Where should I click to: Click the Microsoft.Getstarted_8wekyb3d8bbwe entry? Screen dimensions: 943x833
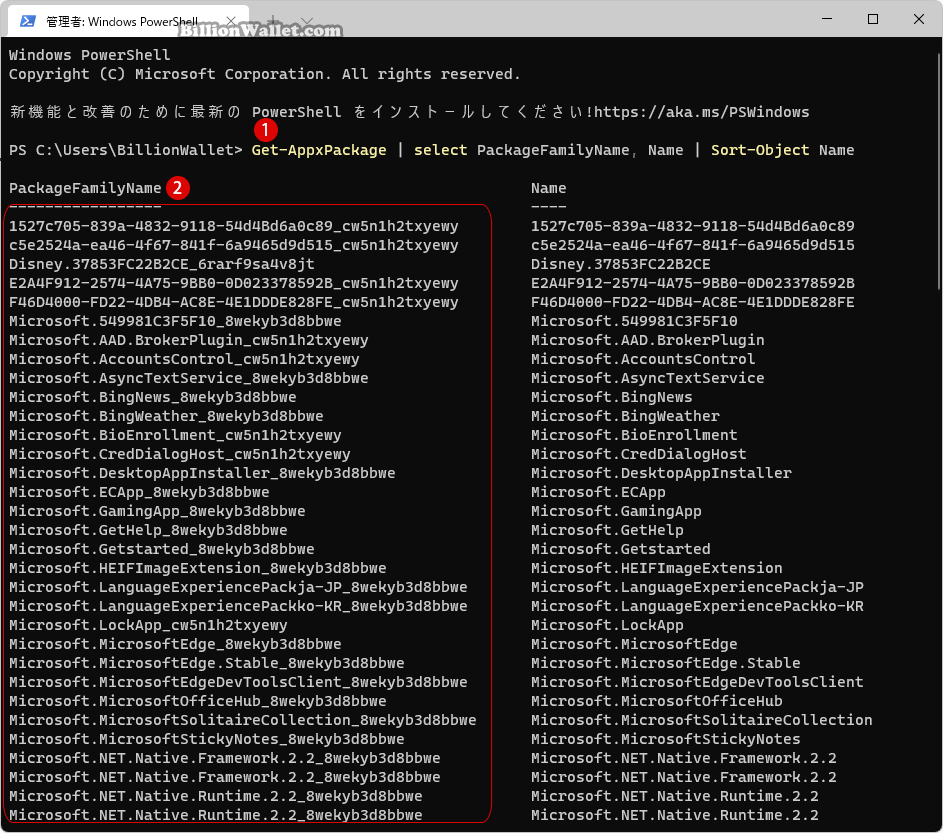coord(162,549)
